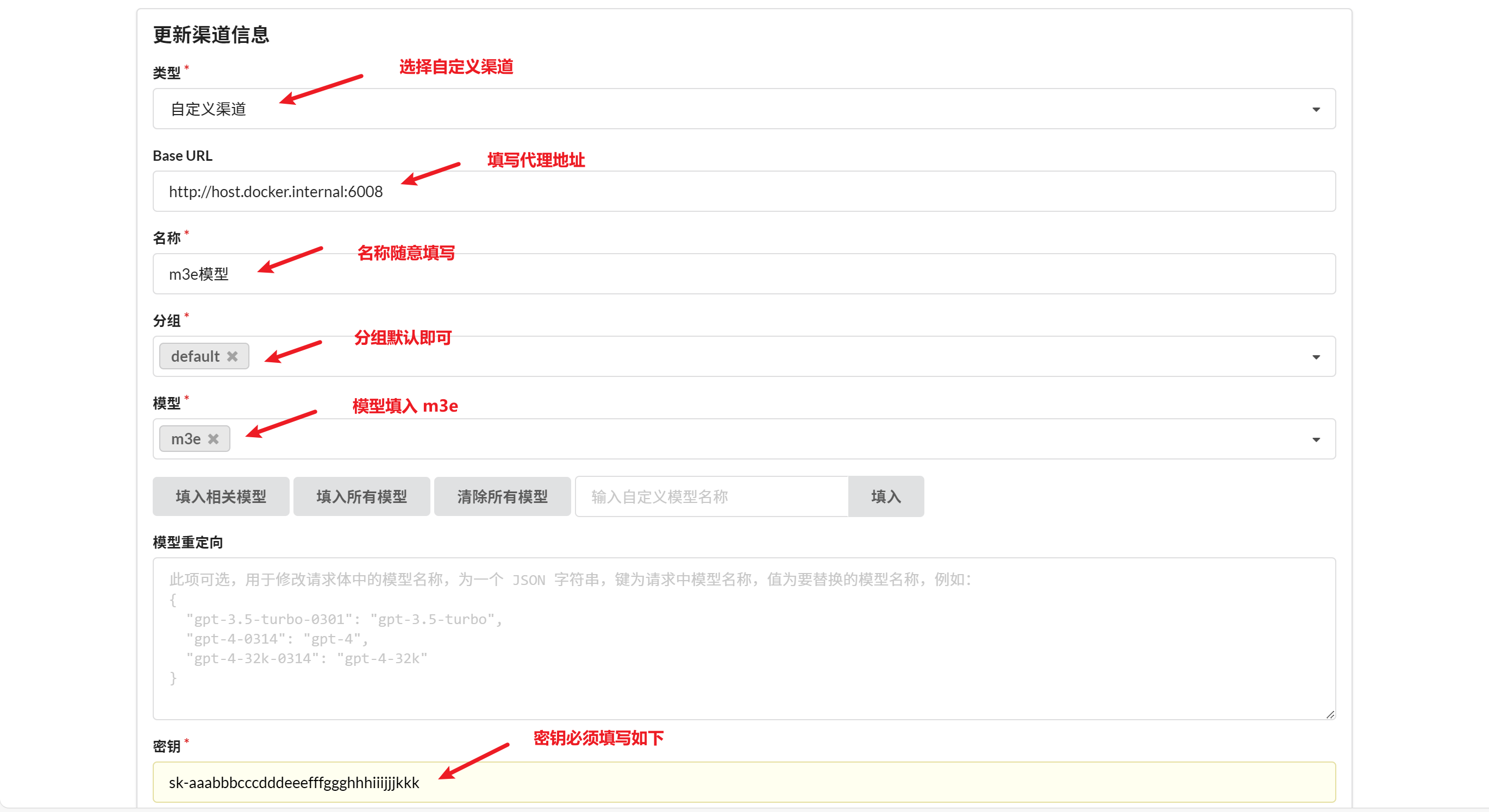The width and height of the screenshot is (1489, 812).
Task: Select the m3e tag label text
Action: (x=185, y=439)
